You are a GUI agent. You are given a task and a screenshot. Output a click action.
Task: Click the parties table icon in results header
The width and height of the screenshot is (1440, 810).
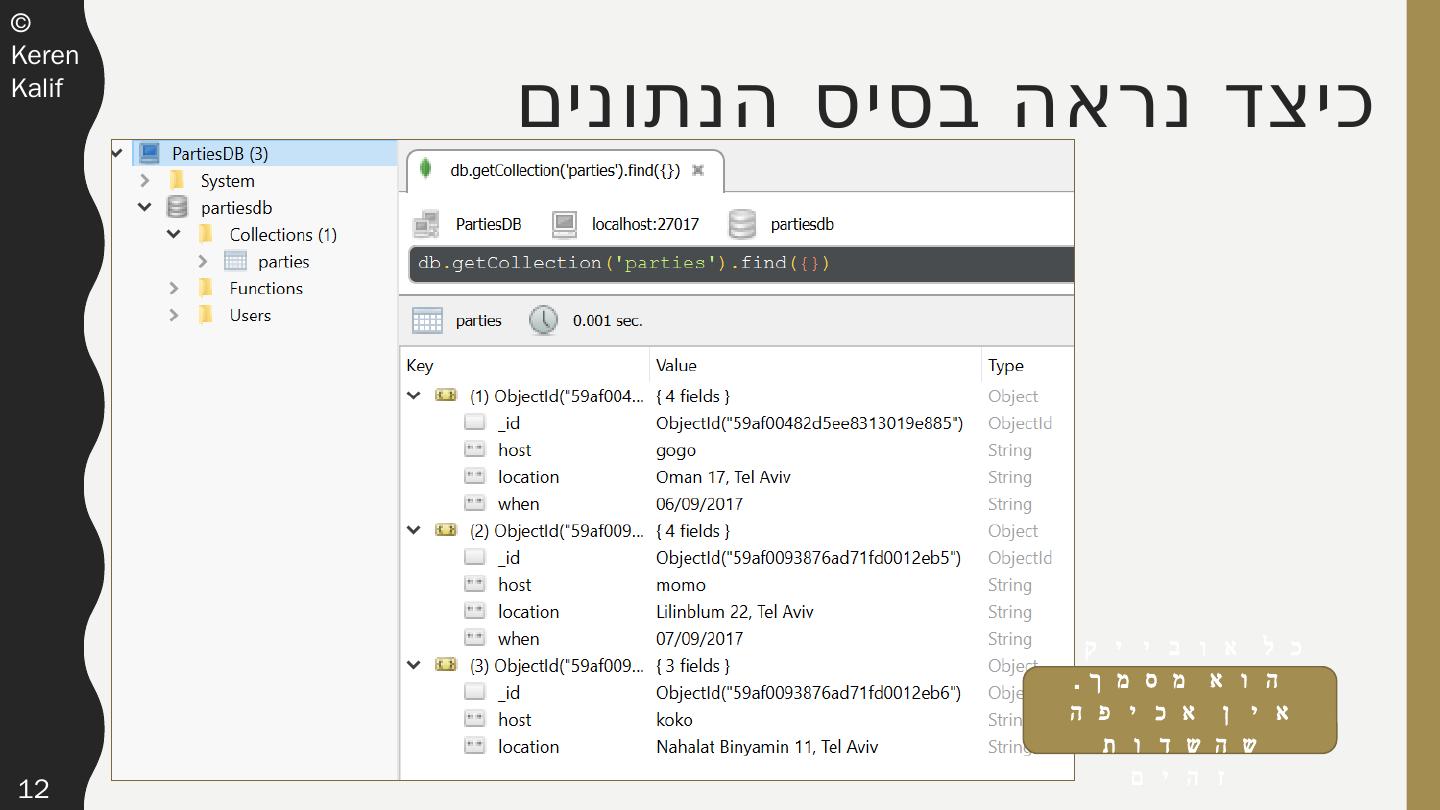click(x=427, y=321)
